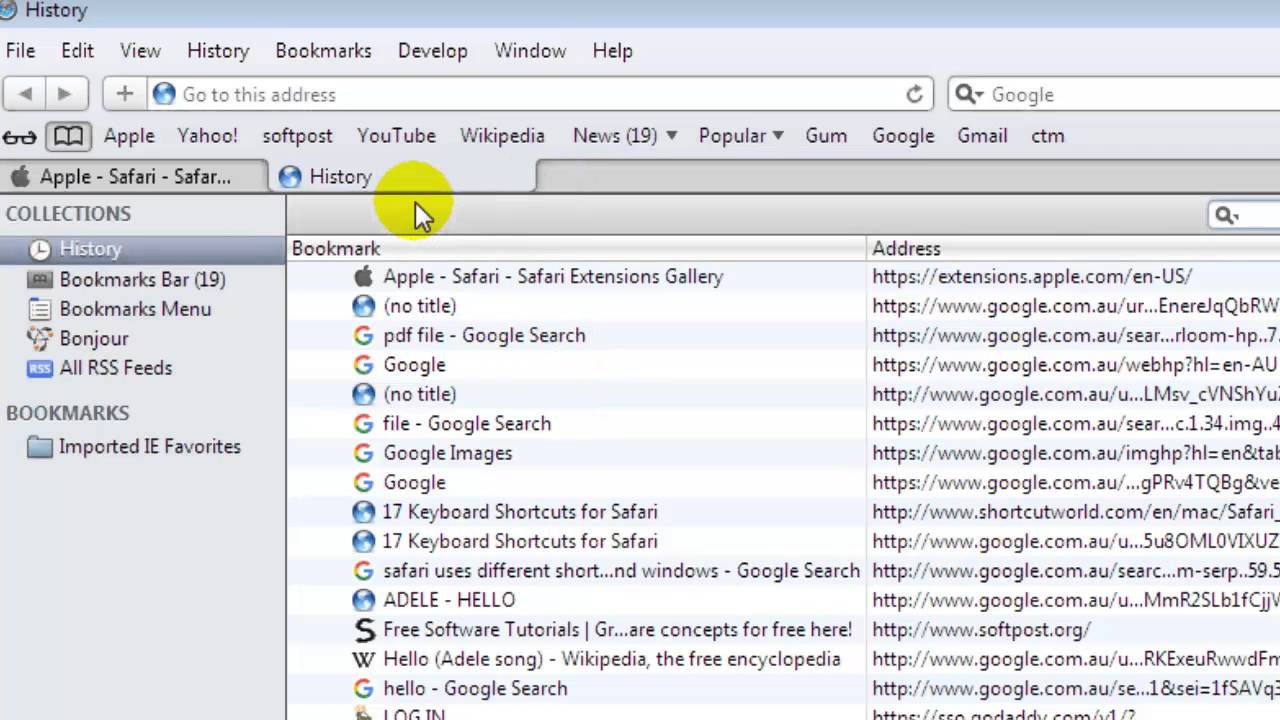Screen dimensions: 1280x720
Task: Select Bookmarks Bar (19) in sidebar
Action: (142, 279)
